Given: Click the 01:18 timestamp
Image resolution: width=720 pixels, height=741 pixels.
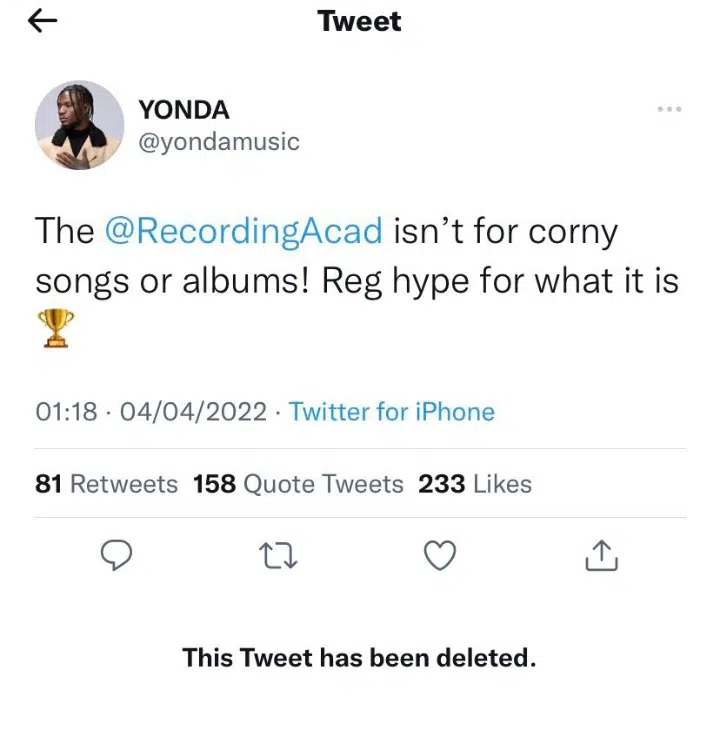Looking at the screenshot, I should coord(64,412).
